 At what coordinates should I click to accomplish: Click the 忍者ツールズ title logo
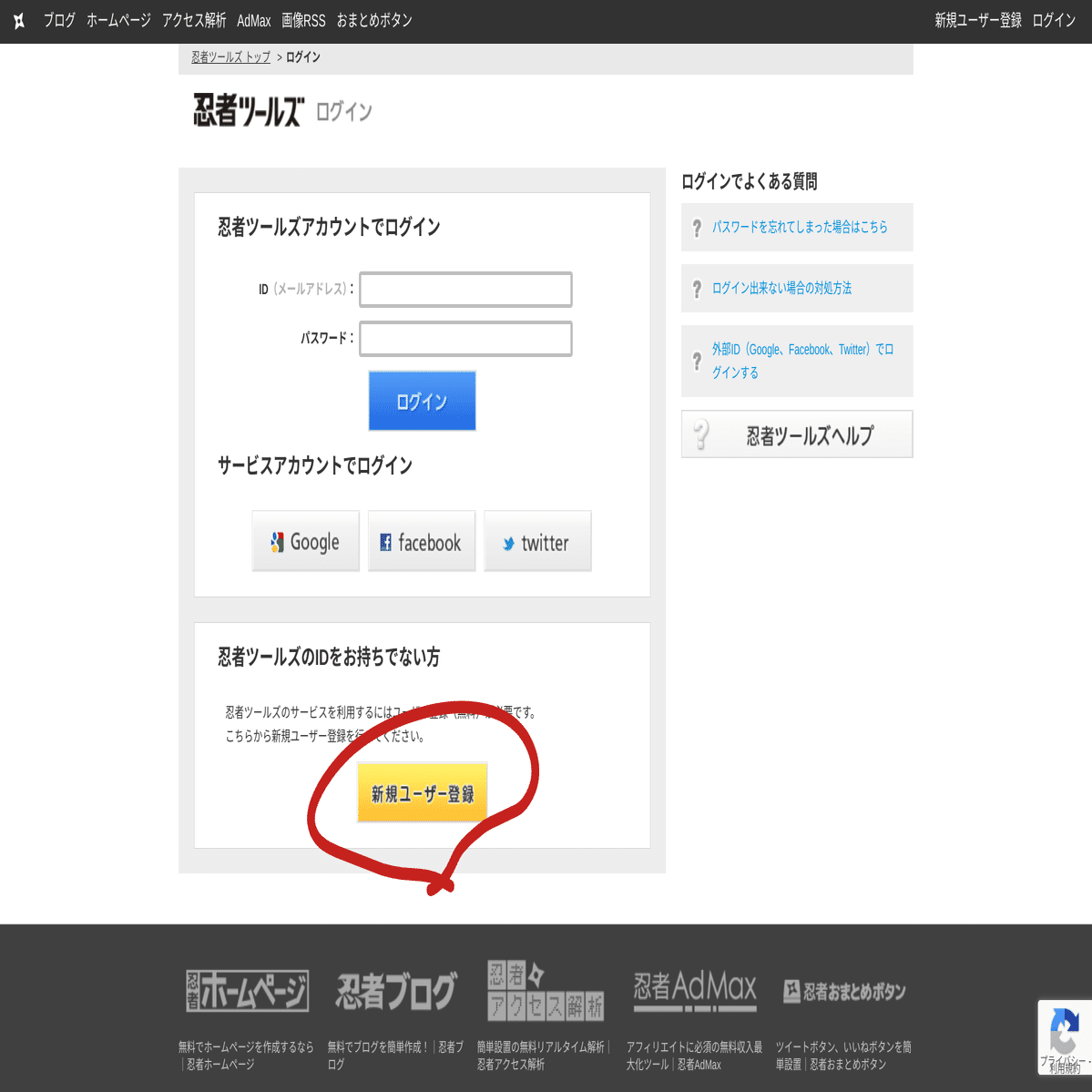click(x=249, y=110)
